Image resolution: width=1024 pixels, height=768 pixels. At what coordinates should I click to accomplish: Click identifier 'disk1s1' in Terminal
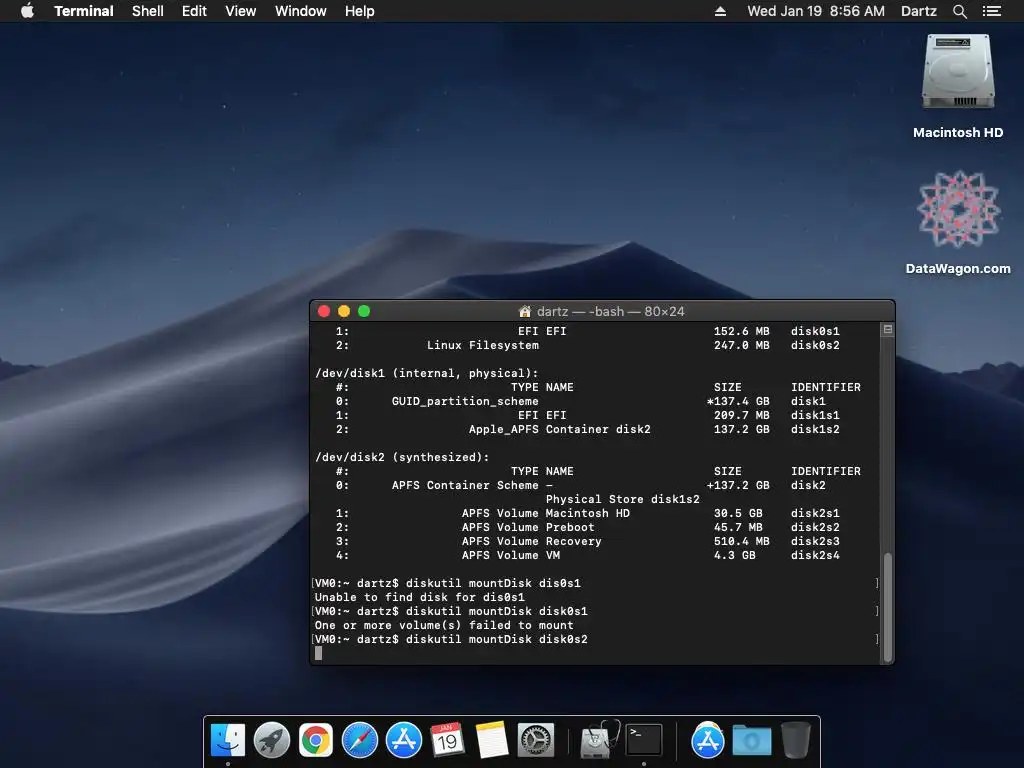(x=815, y=415)
